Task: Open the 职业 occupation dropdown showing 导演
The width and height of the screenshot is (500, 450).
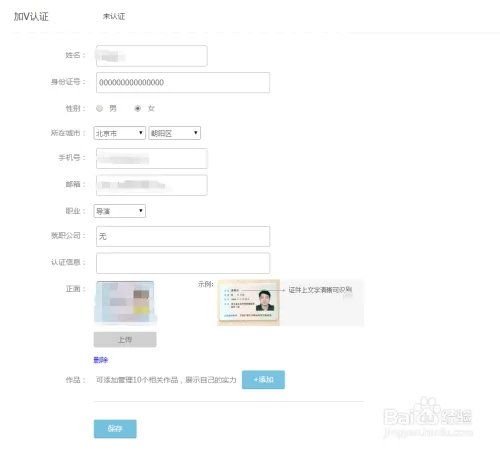Action: (x=120, y=211)
